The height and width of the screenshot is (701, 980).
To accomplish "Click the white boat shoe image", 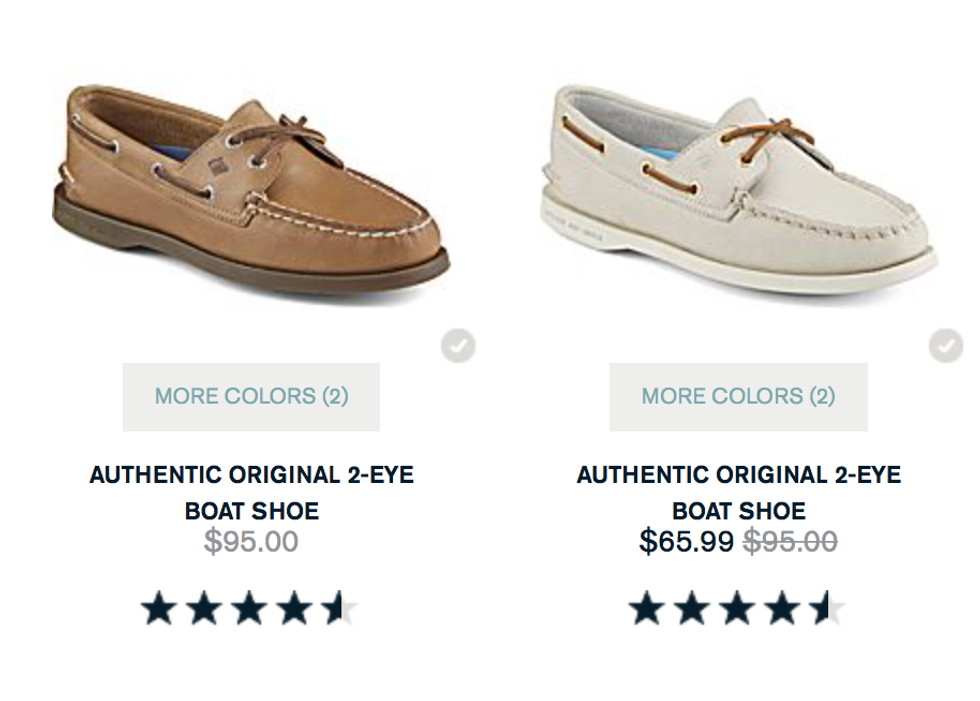I will [738, 190].
